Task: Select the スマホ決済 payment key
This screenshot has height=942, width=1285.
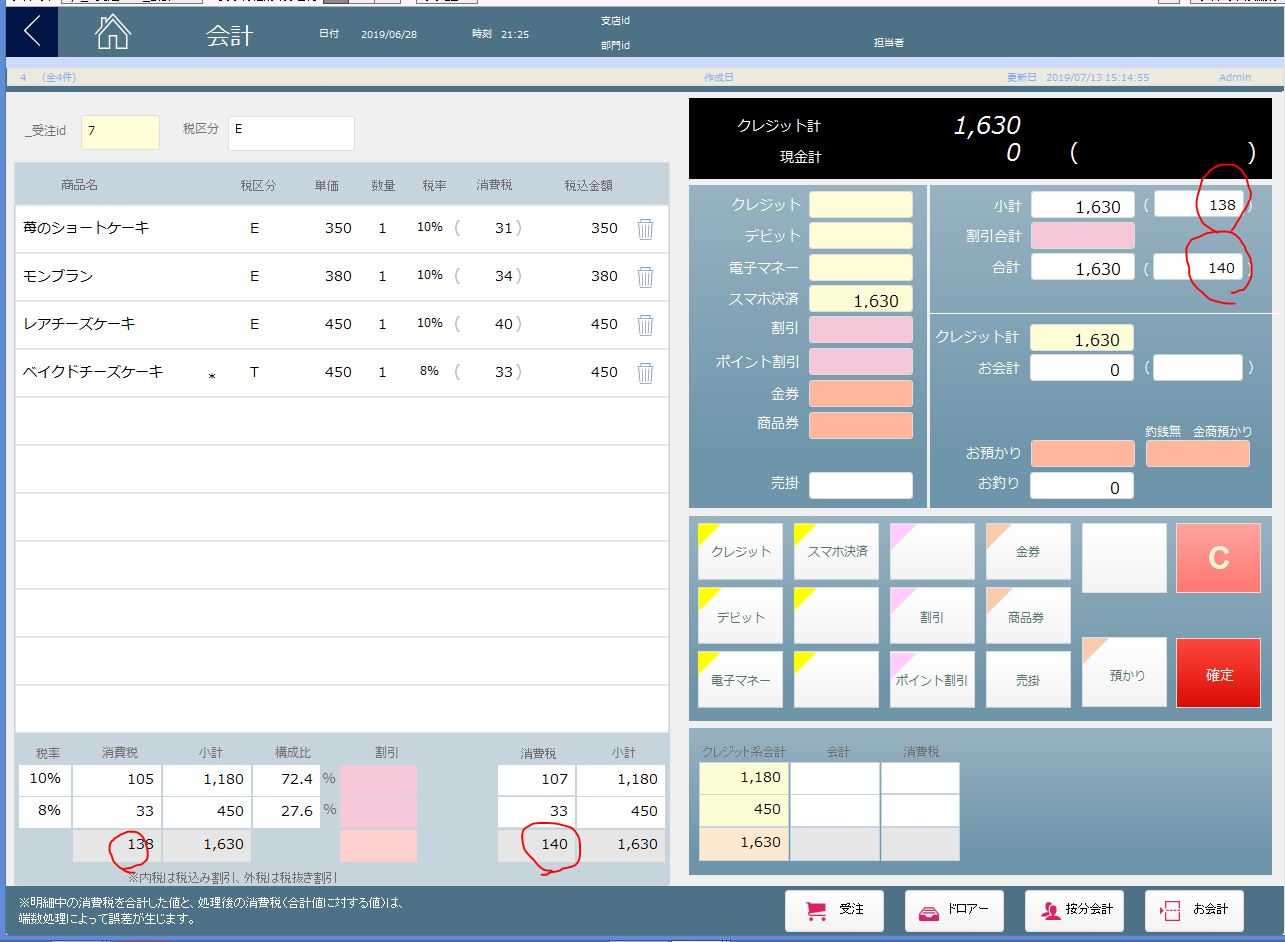Action: click(x=836, y=551)
